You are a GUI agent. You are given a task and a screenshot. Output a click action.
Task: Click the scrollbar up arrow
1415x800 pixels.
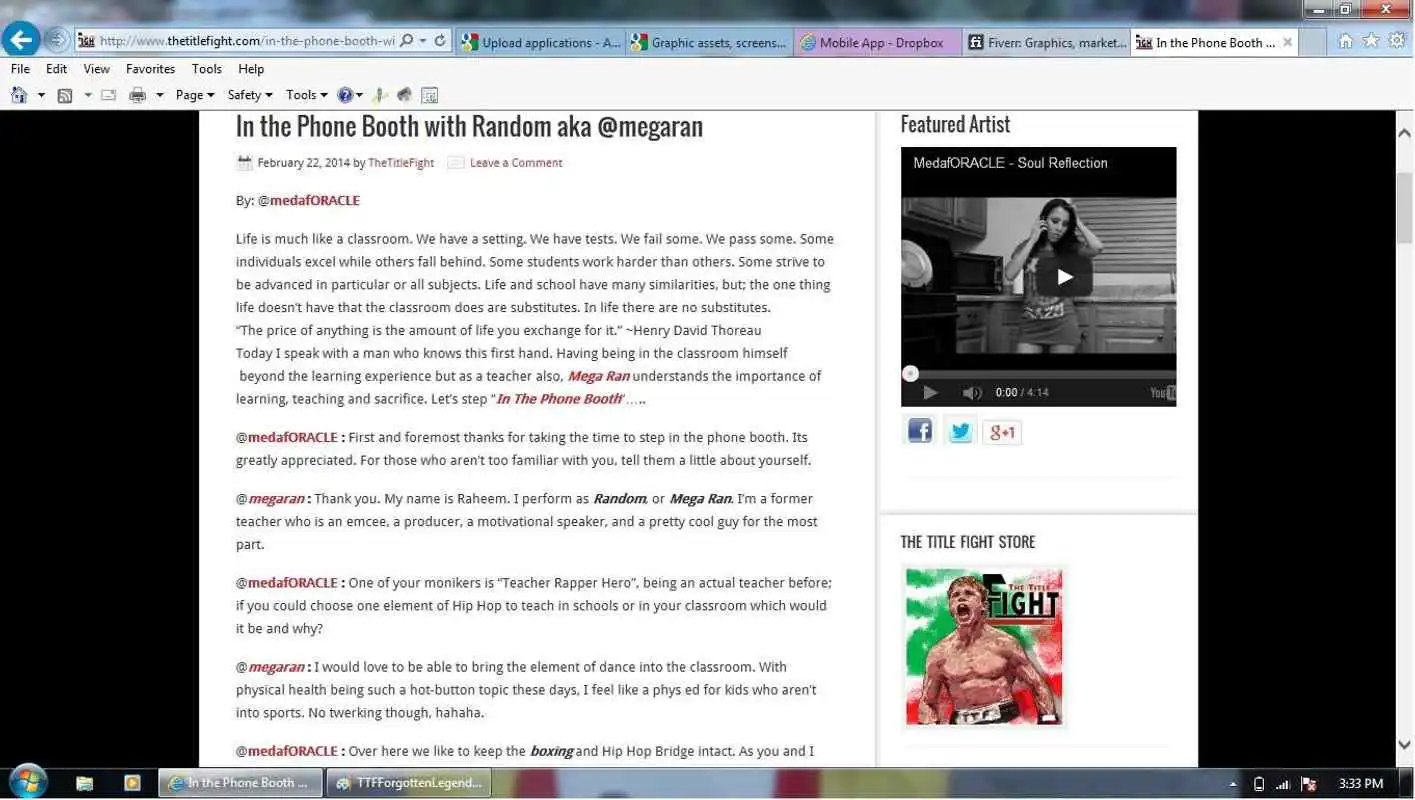[x=1404, y=132]
